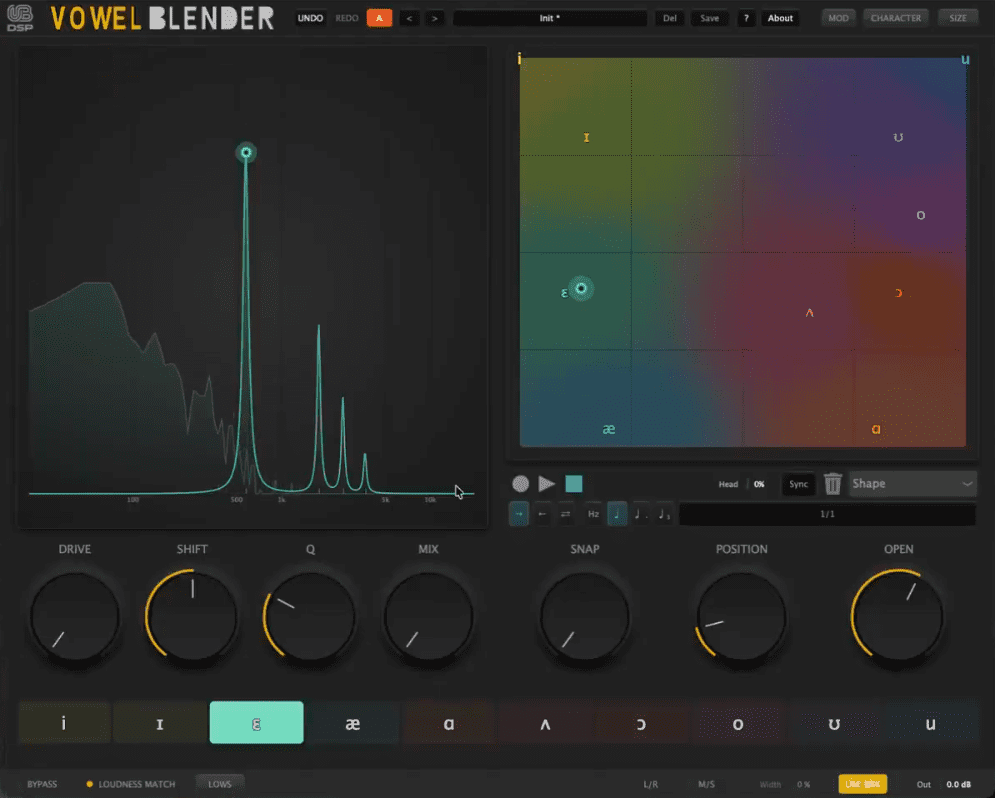Screen dimensions: 995x798
Task: Click the MIX knob
Action: [x=428, y=617]
